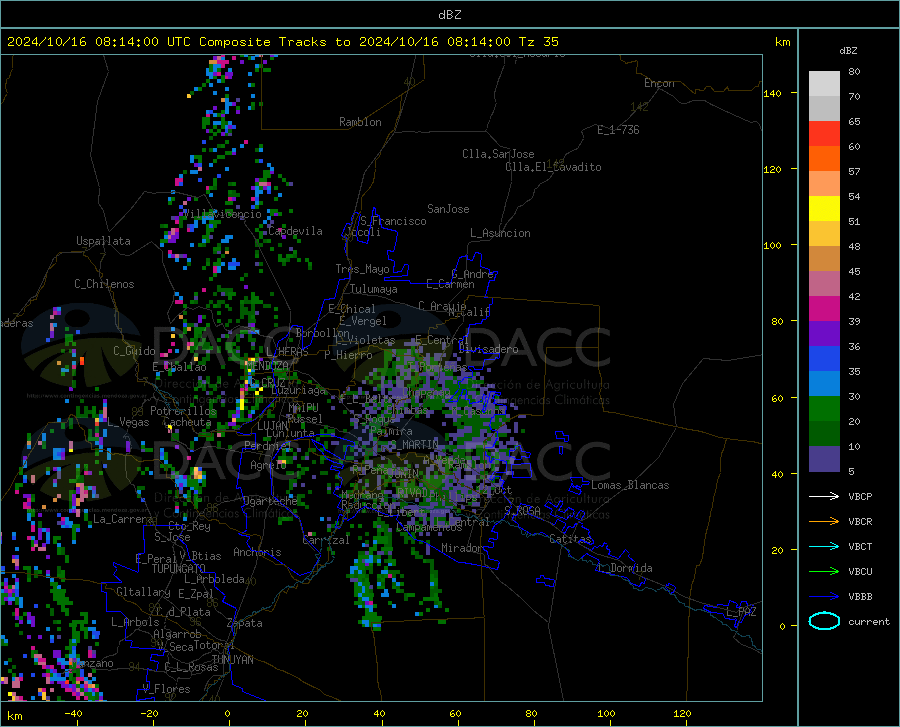The width and height of the screenshot is (900, 727).
Task: Click the 'Clla.SanJose' map label
Action: 498,154
